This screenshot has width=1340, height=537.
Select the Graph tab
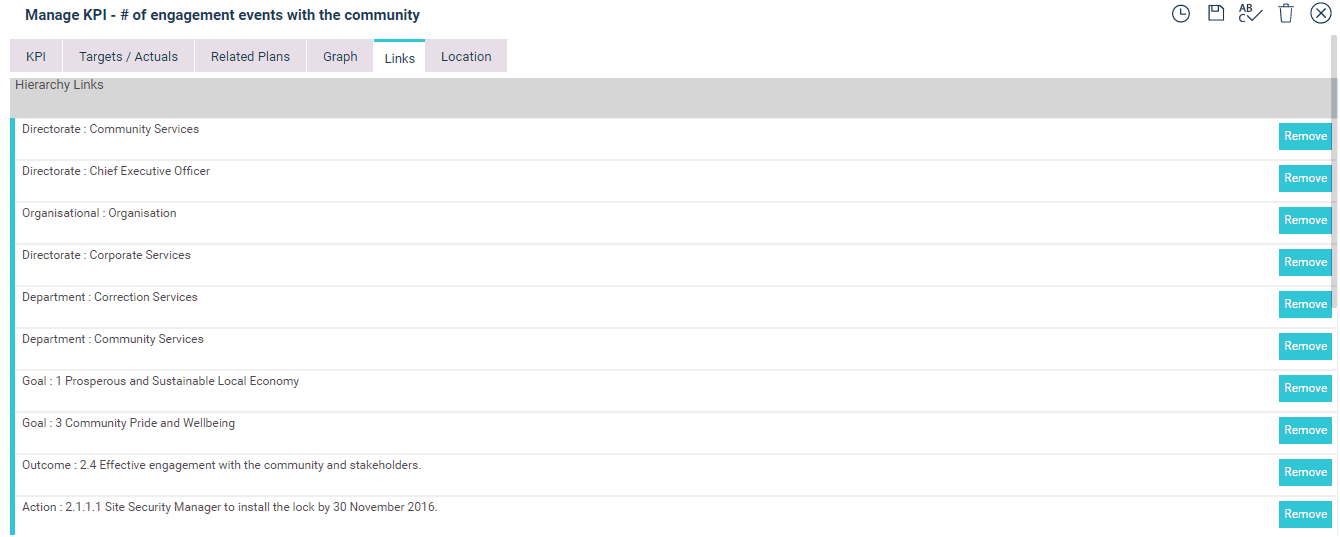pyautogui.click(x=340, y=57)
